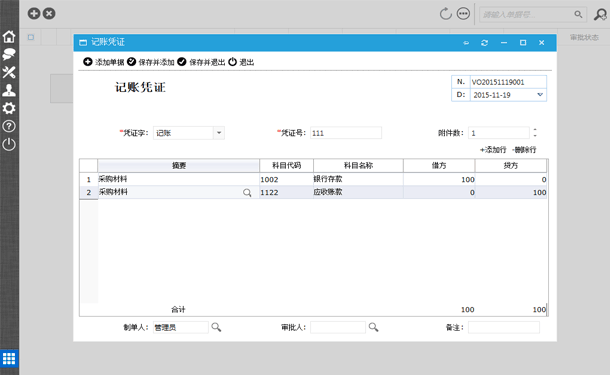Open the Home icon in the sidebar
This screenshot has width=610, height=375.
9,37
